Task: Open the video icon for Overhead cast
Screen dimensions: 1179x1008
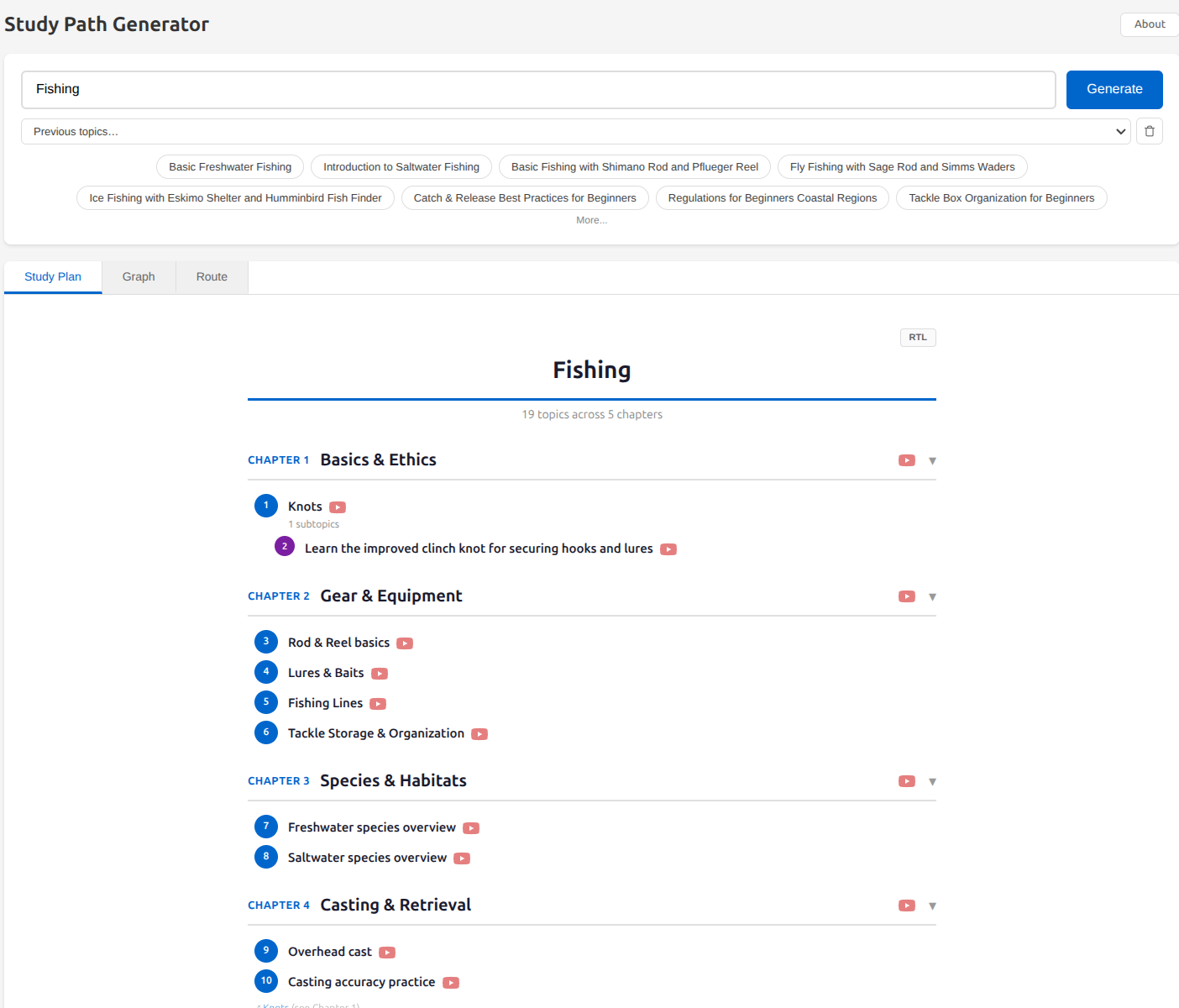Action: tap(386, 952)
